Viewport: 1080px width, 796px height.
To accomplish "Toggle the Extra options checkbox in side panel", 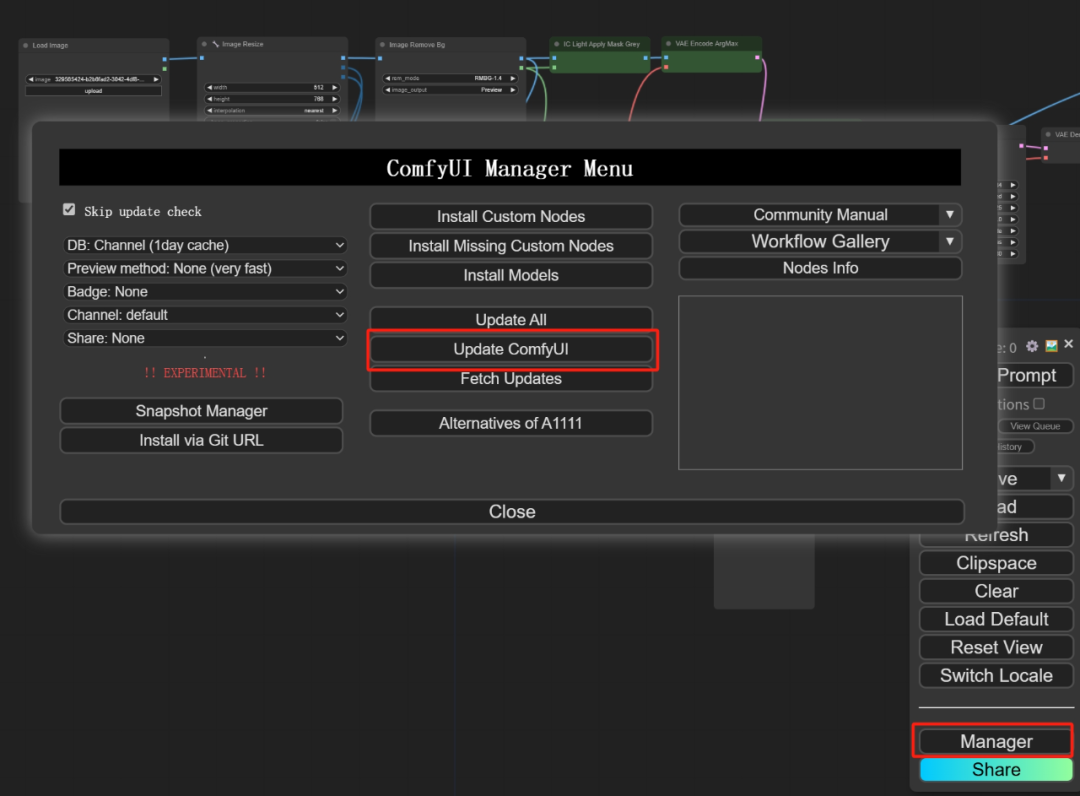I will pyautogui.click(x=1039, y=404).
